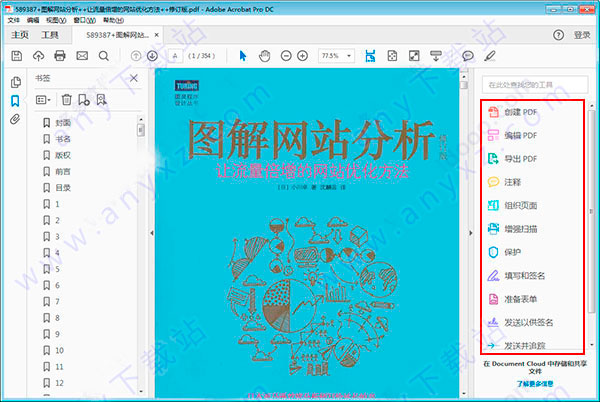600x402 pixels.
Task: Click the bookmarks list scrollbar thumb
Action: (141, 130)
